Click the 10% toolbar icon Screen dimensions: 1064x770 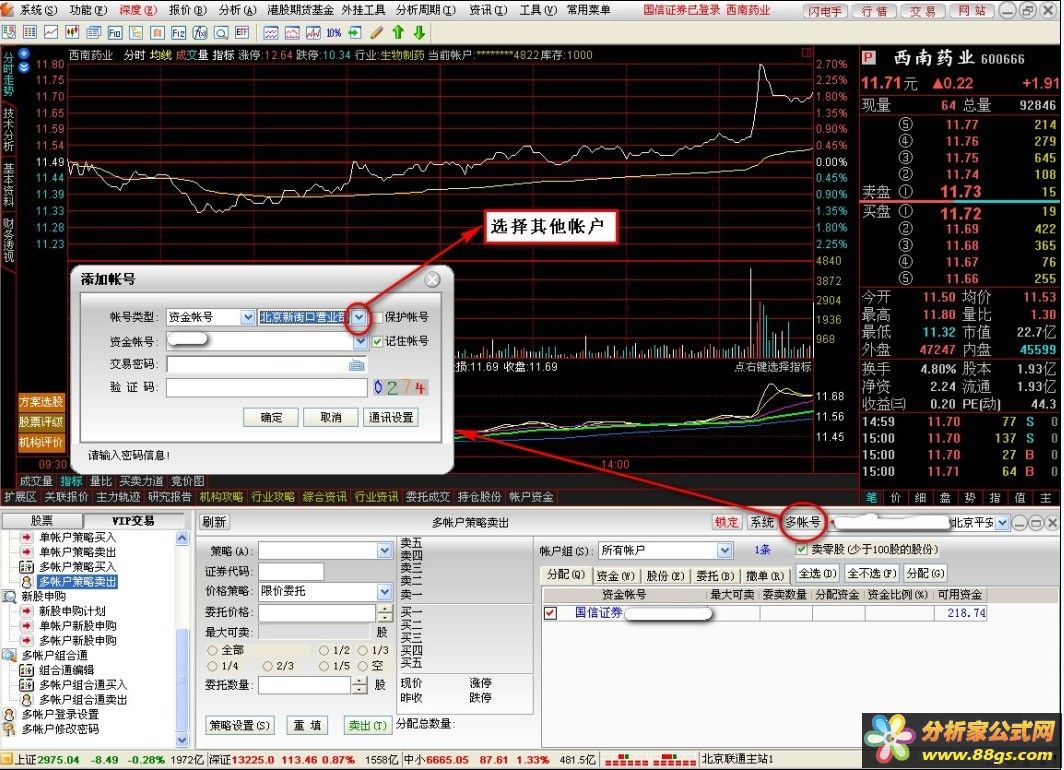click(x=334, y=33)
